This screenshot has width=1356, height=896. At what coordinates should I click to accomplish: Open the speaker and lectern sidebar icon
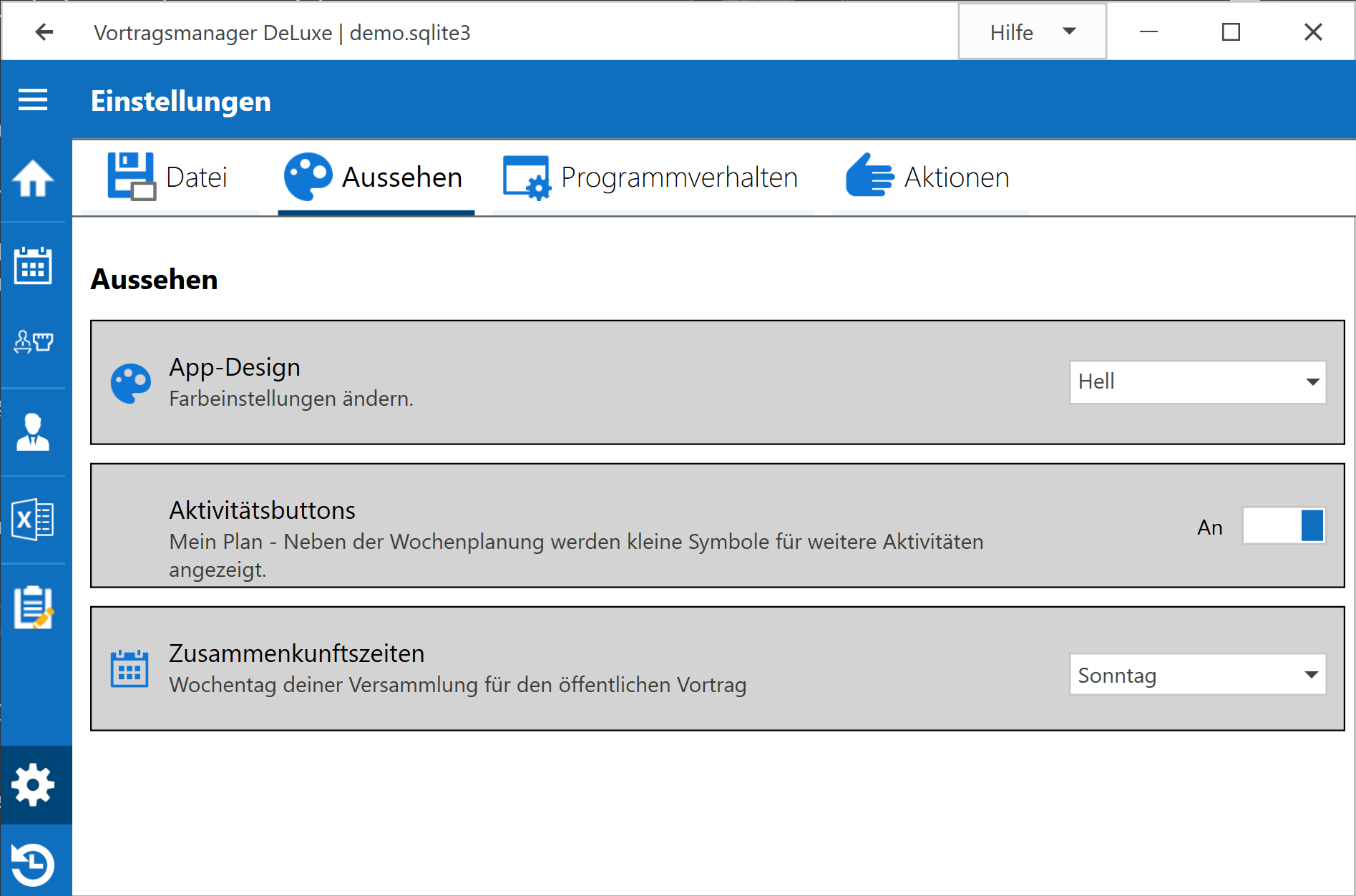tap(33, 341)
